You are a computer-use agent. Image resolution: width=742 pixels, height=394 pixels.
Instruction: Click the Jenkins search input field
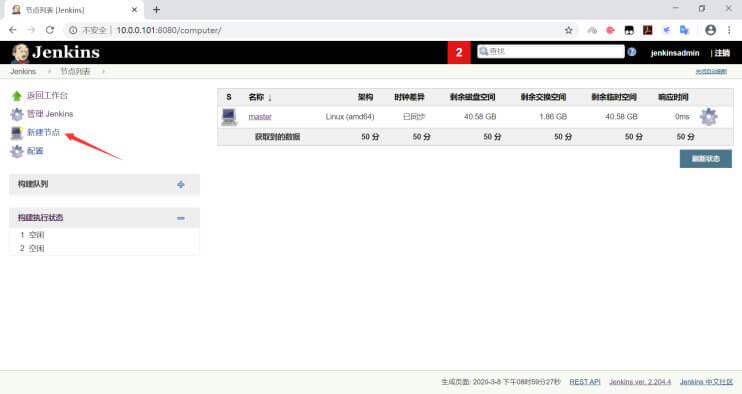tap(551, 52)
